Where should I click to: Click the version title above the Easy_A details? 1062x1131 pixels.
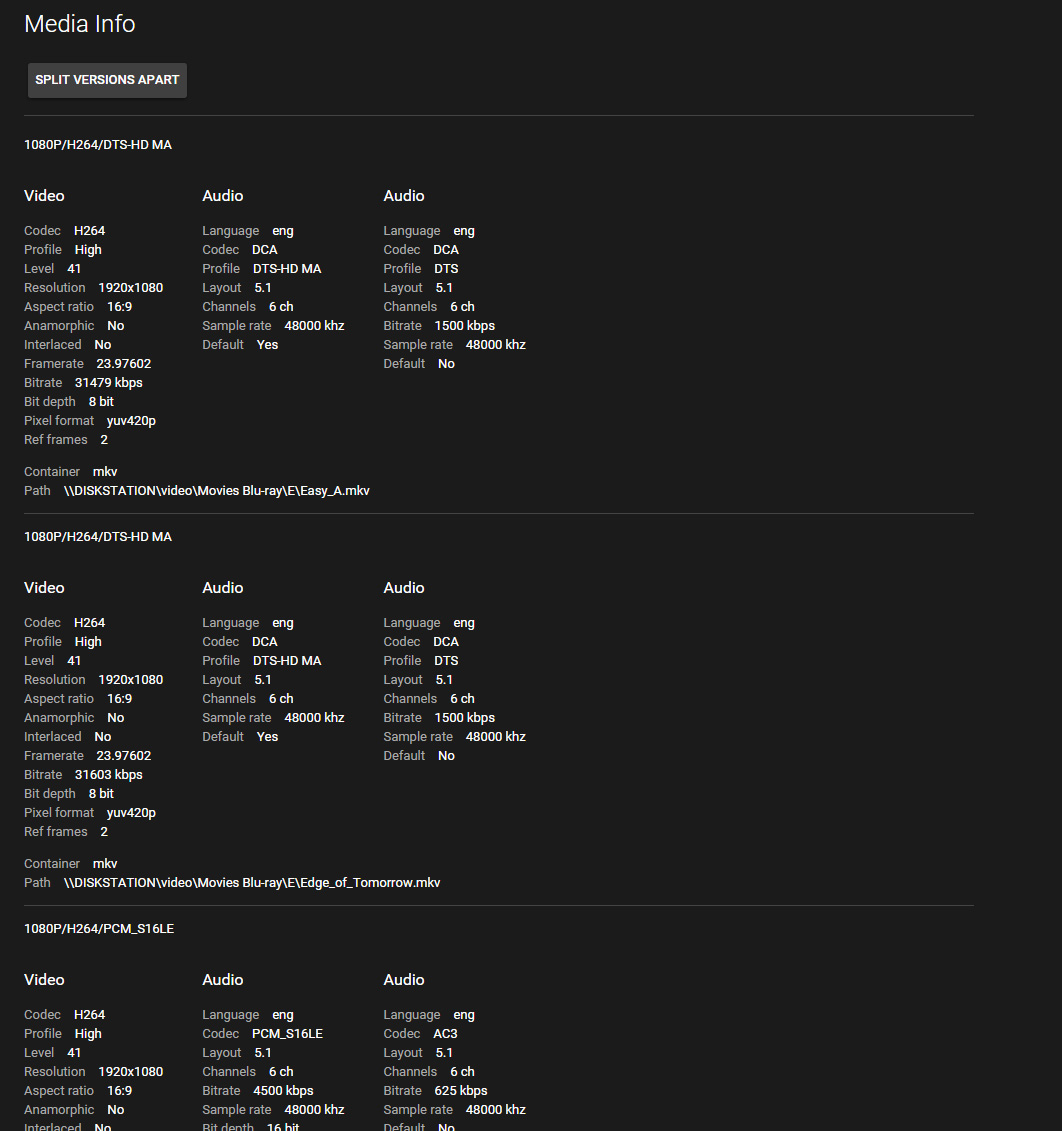[98, 145]
